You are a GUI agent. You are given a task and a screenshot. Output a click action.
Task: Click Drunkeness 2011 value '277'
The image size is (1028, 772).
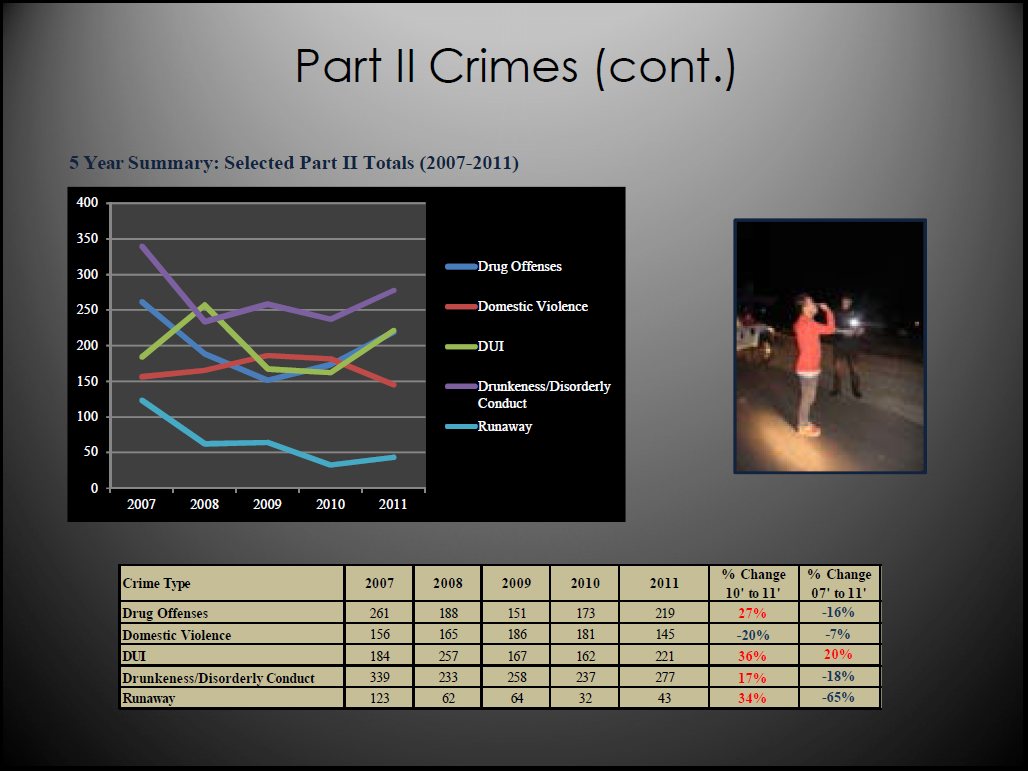[x=664, y=677]
